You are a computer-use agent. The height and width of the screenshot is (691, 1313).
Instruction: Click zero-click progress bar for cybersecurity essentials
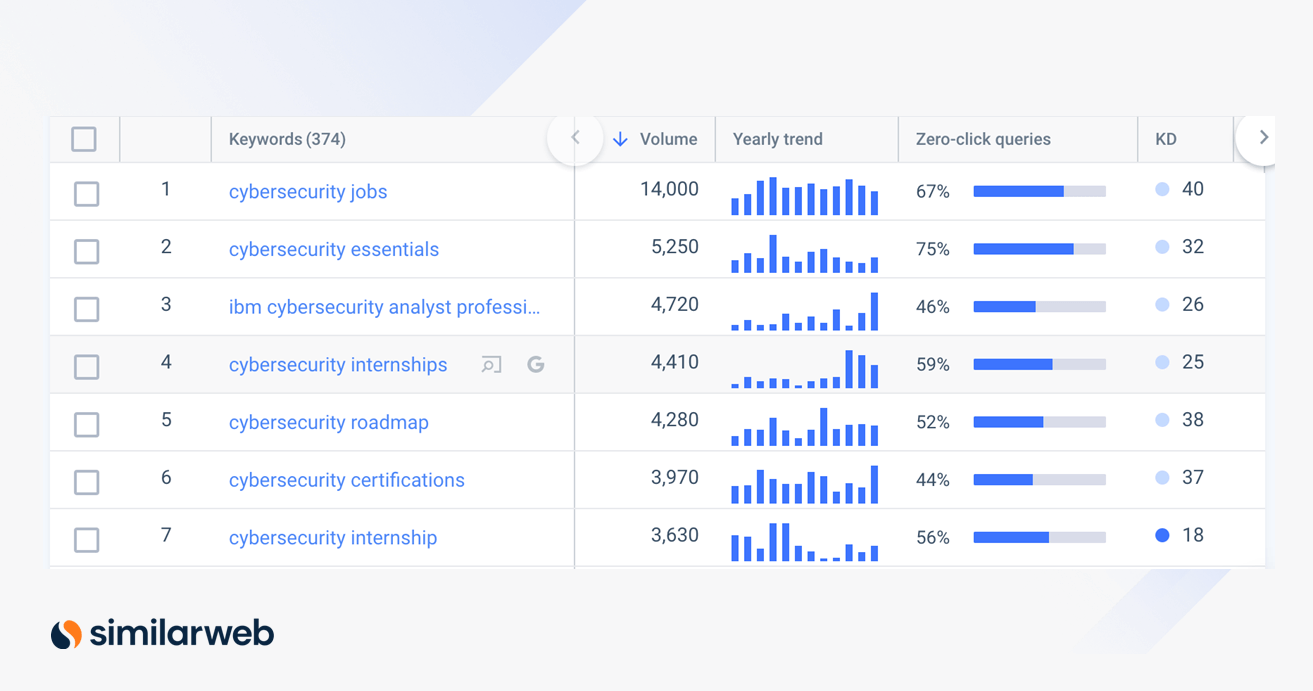[1039, 249]
